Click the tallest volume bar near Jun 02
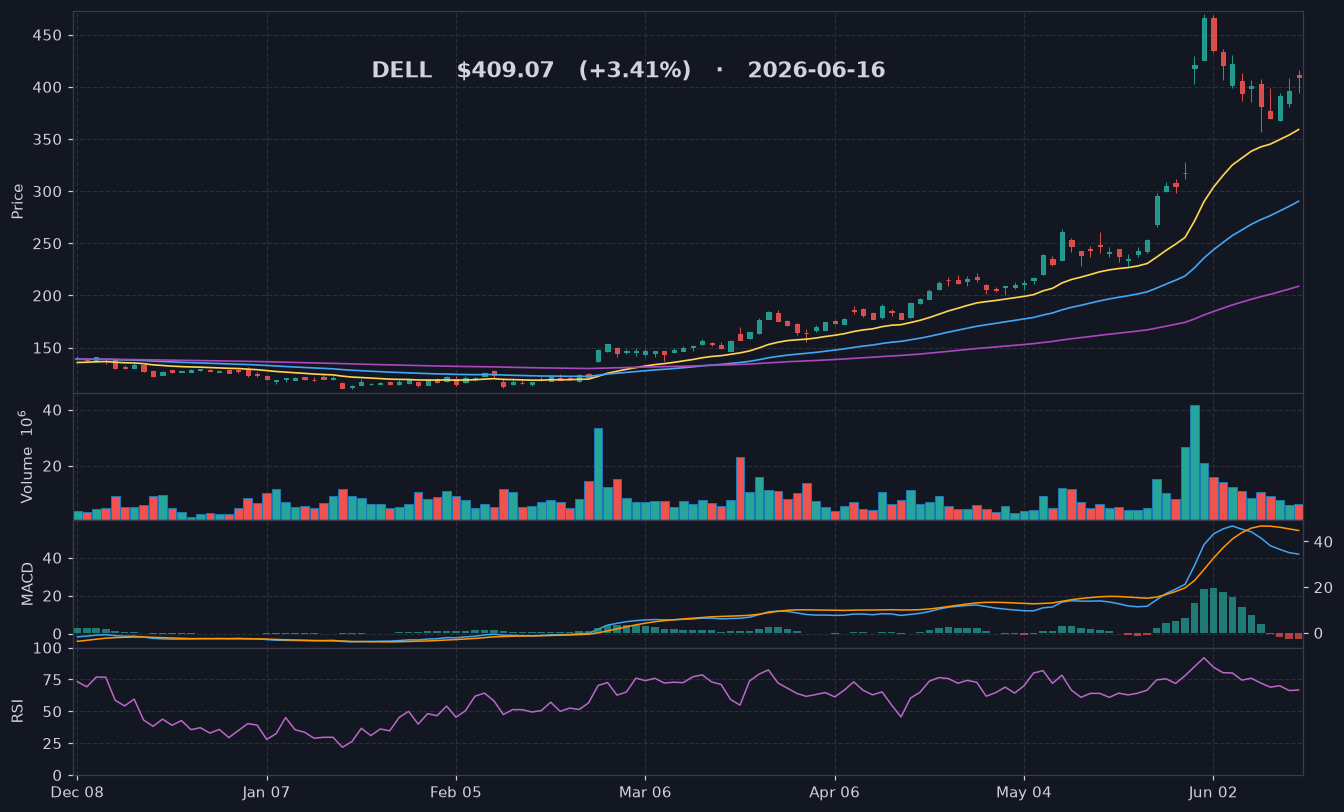This screenshot has width=1344, height=812. click(x=1195, y=462)
